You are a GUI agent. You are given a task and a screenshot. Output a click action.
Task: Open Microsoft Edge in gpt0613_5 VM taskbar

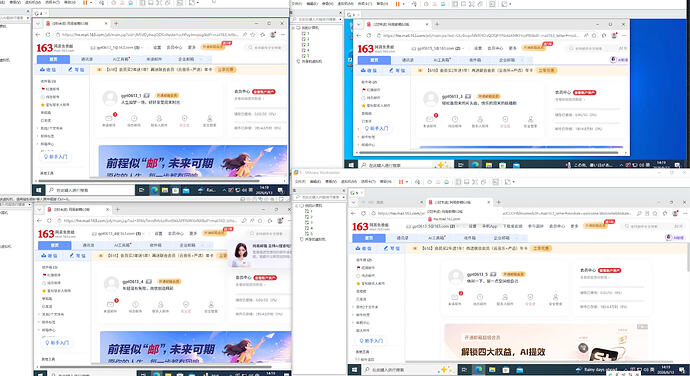tap(478, 369)
